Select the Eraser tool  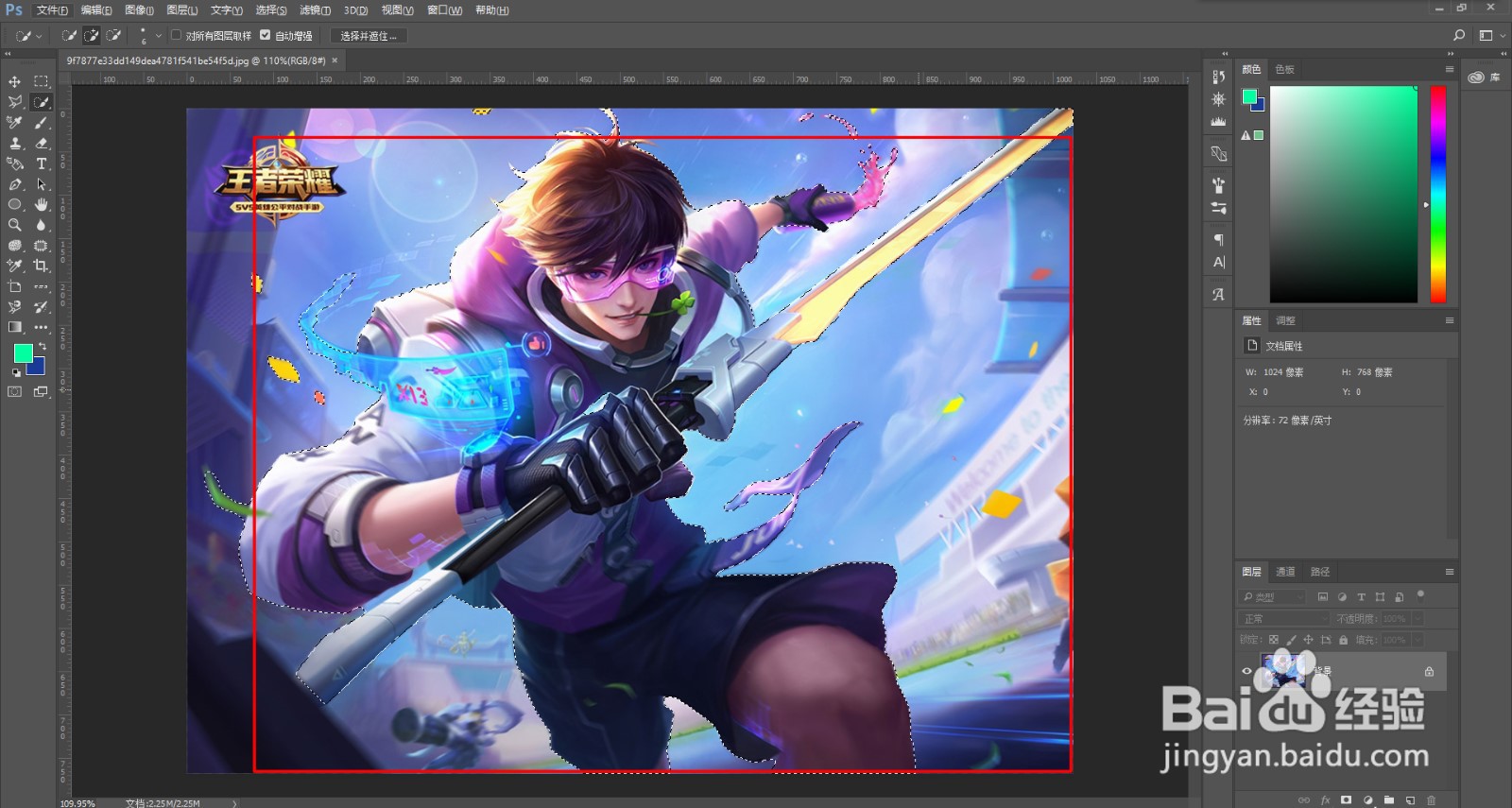[42, 144]
